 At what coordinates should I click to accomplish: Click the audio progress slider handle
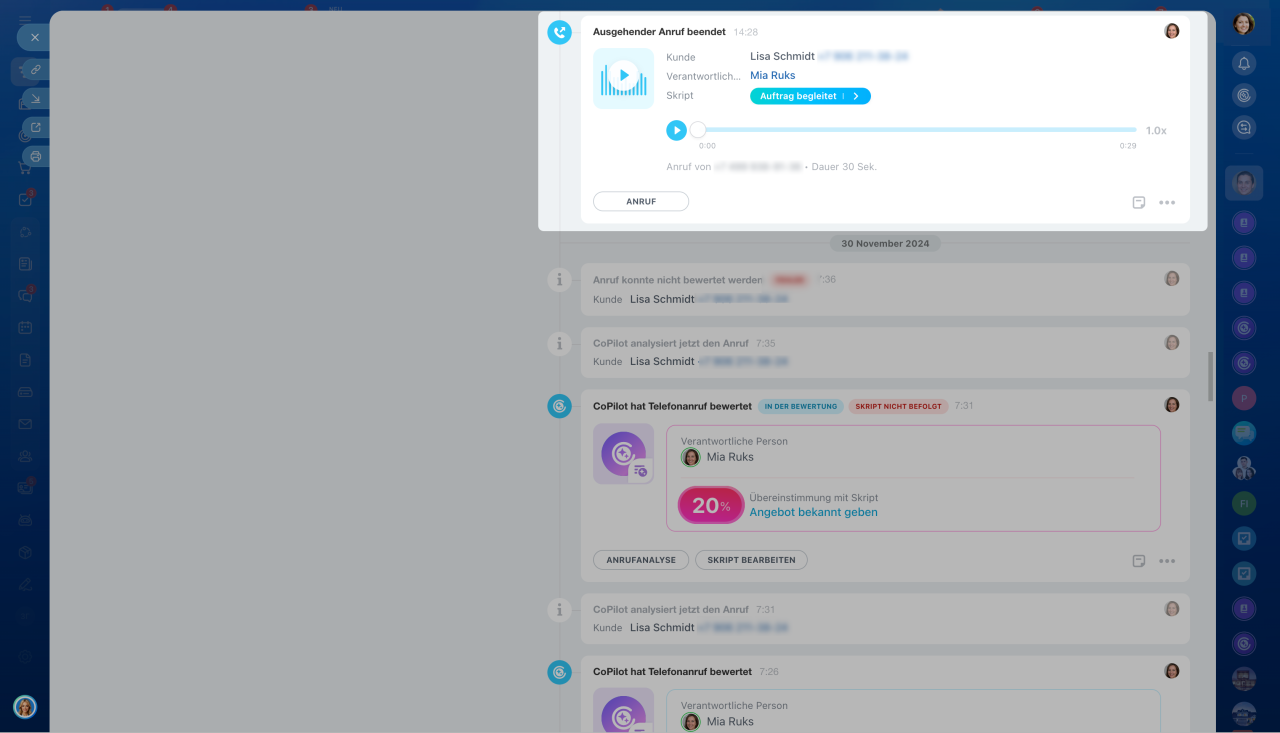(x=698, y=130)
